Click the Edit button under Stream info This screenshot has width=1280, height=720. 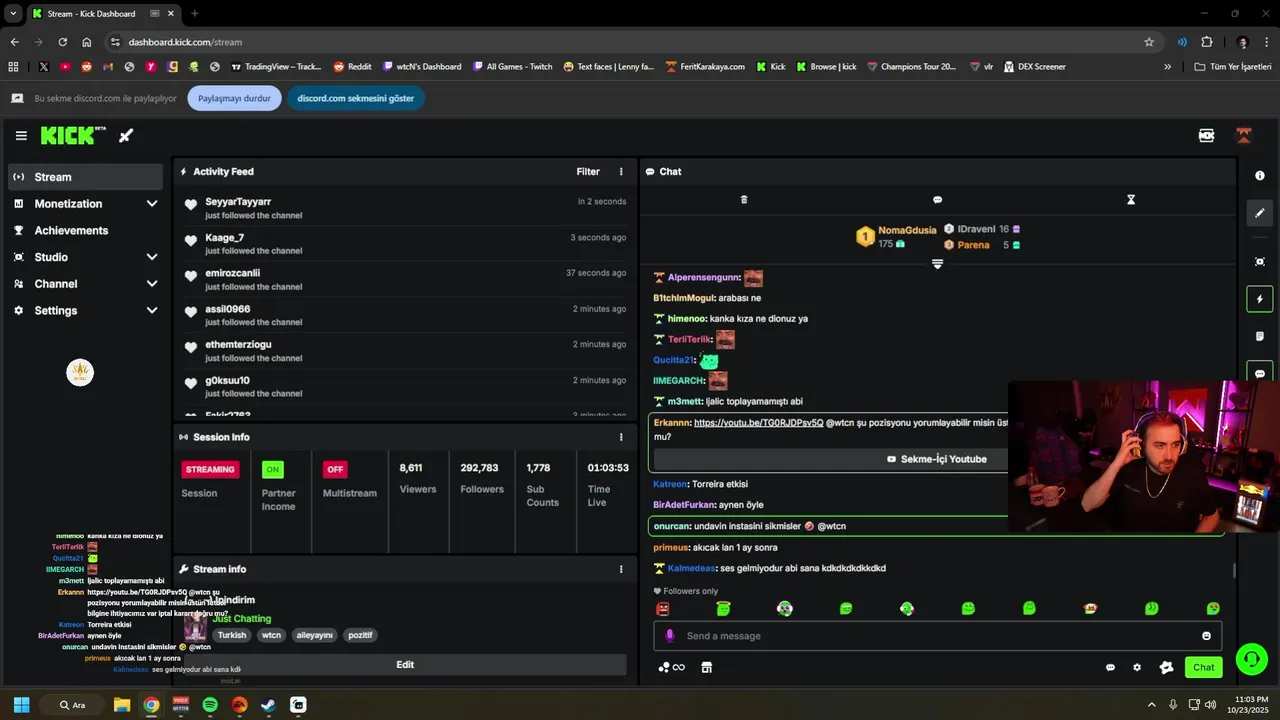tap(405, 665)
